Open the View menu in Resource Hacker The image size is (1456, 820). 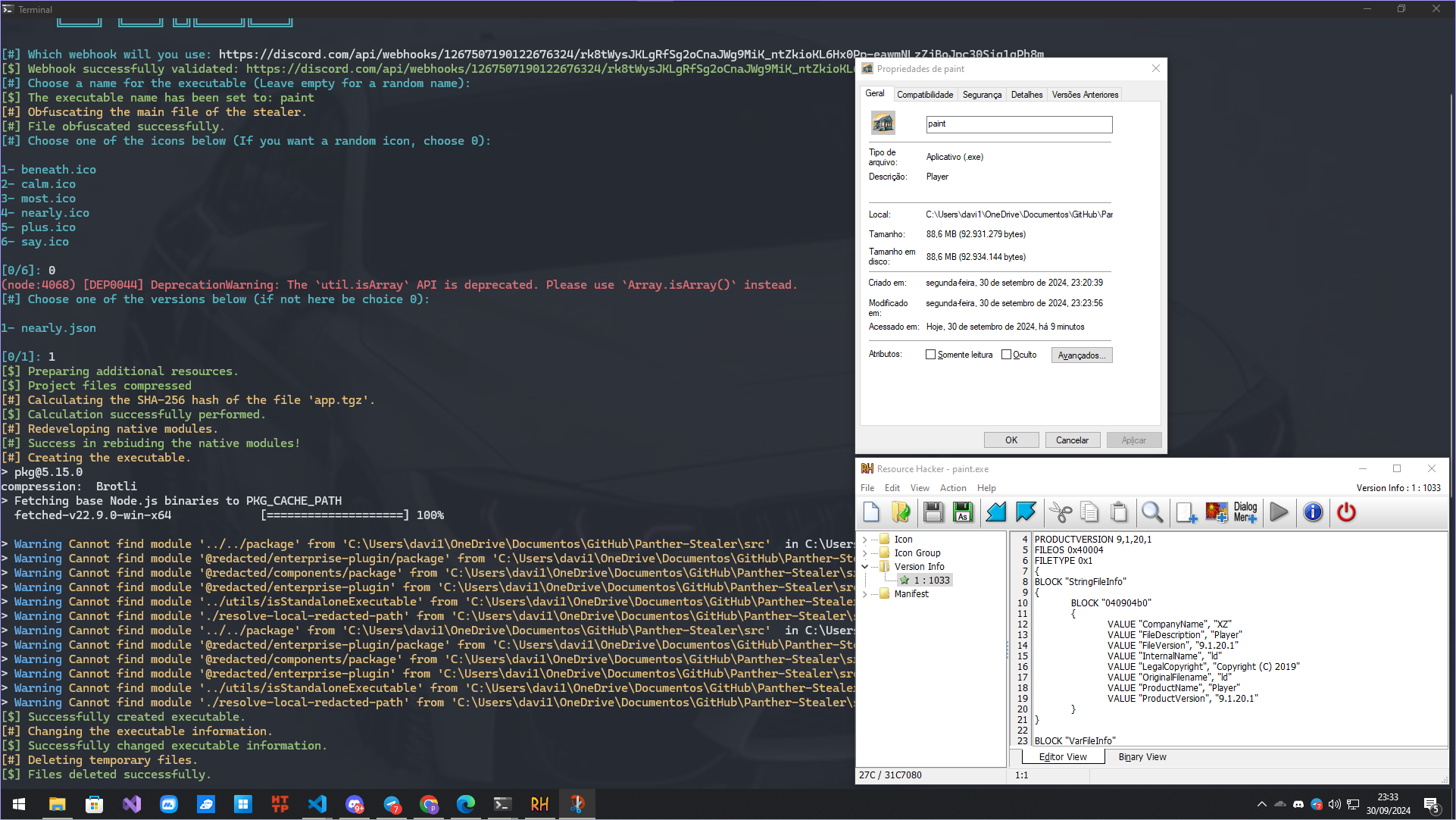920,488
